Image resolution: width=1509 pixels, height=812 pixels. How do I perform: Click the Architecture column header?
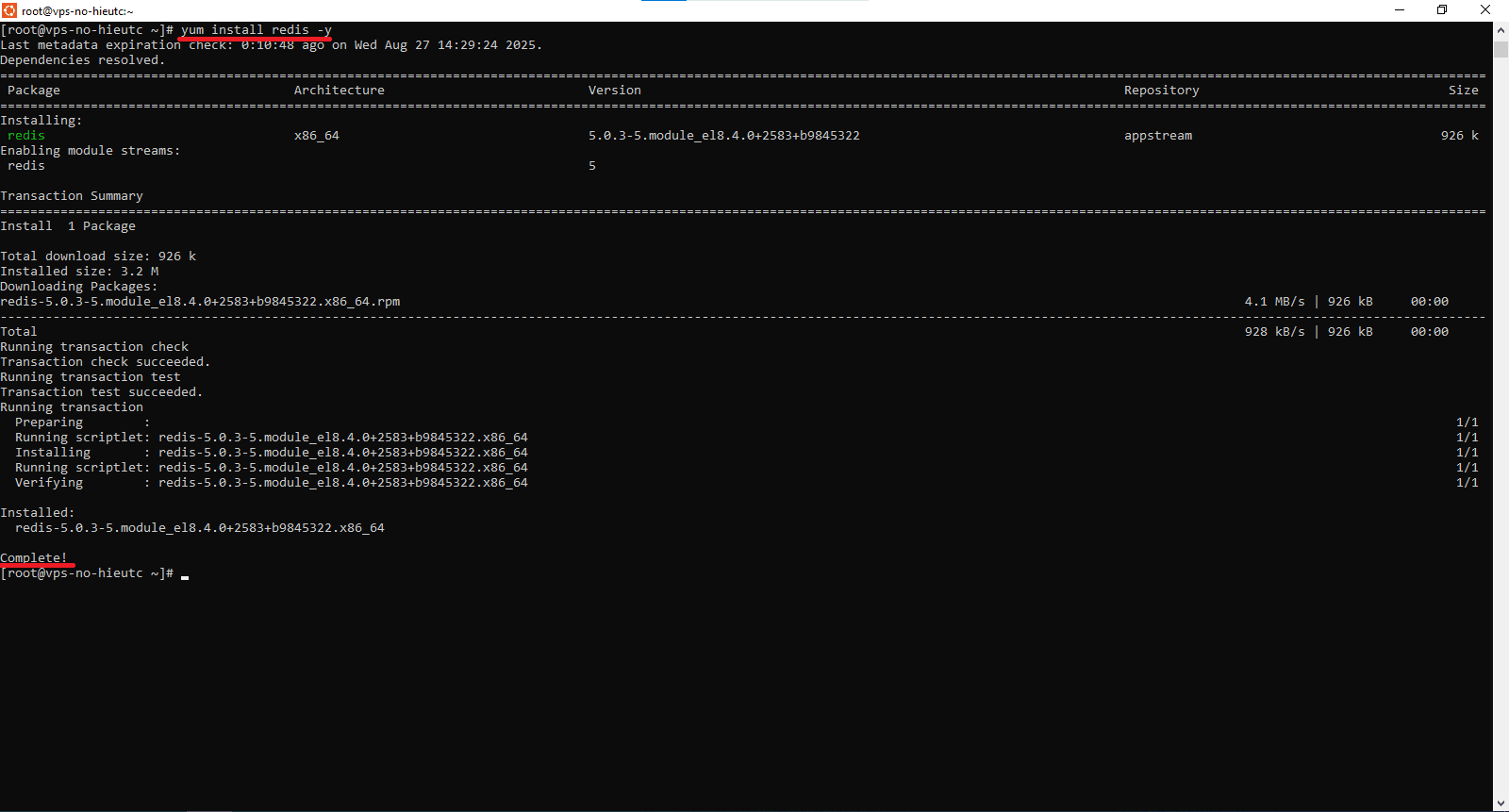(x=339, y=91)
